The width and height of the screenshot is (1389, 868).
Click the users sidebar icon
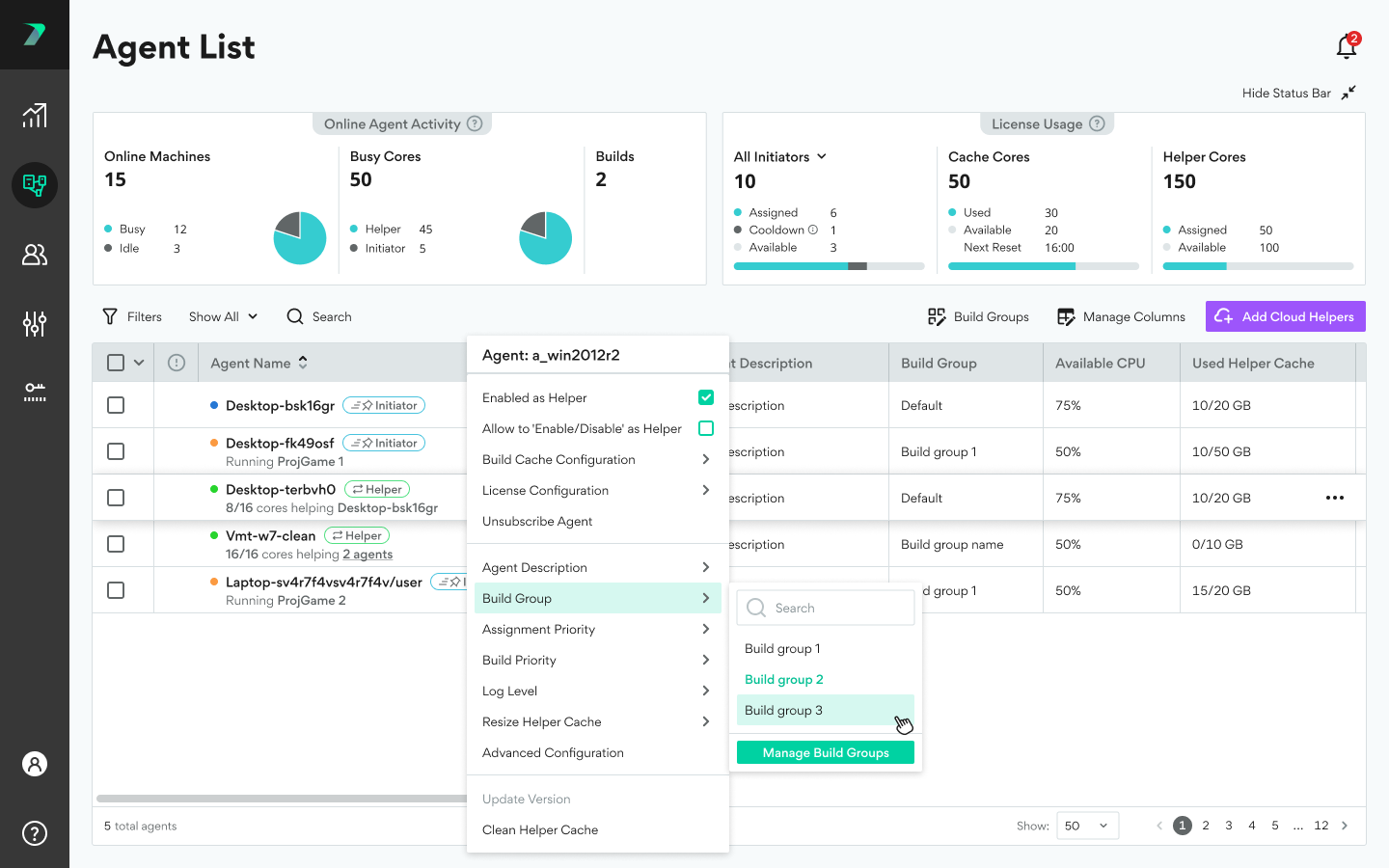[35, 255]
